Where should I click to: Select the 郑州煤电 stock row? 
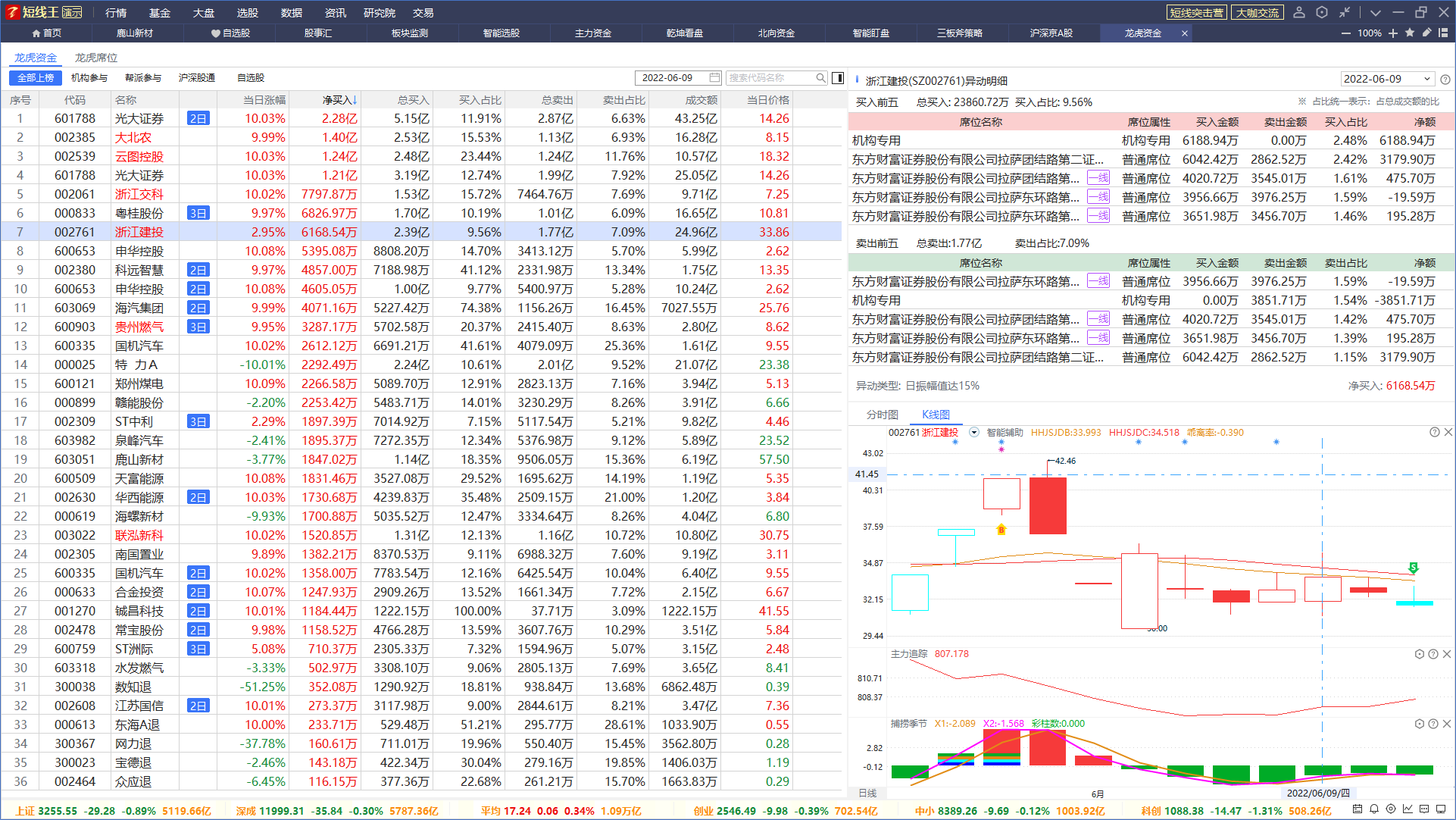tap(421, 383)
